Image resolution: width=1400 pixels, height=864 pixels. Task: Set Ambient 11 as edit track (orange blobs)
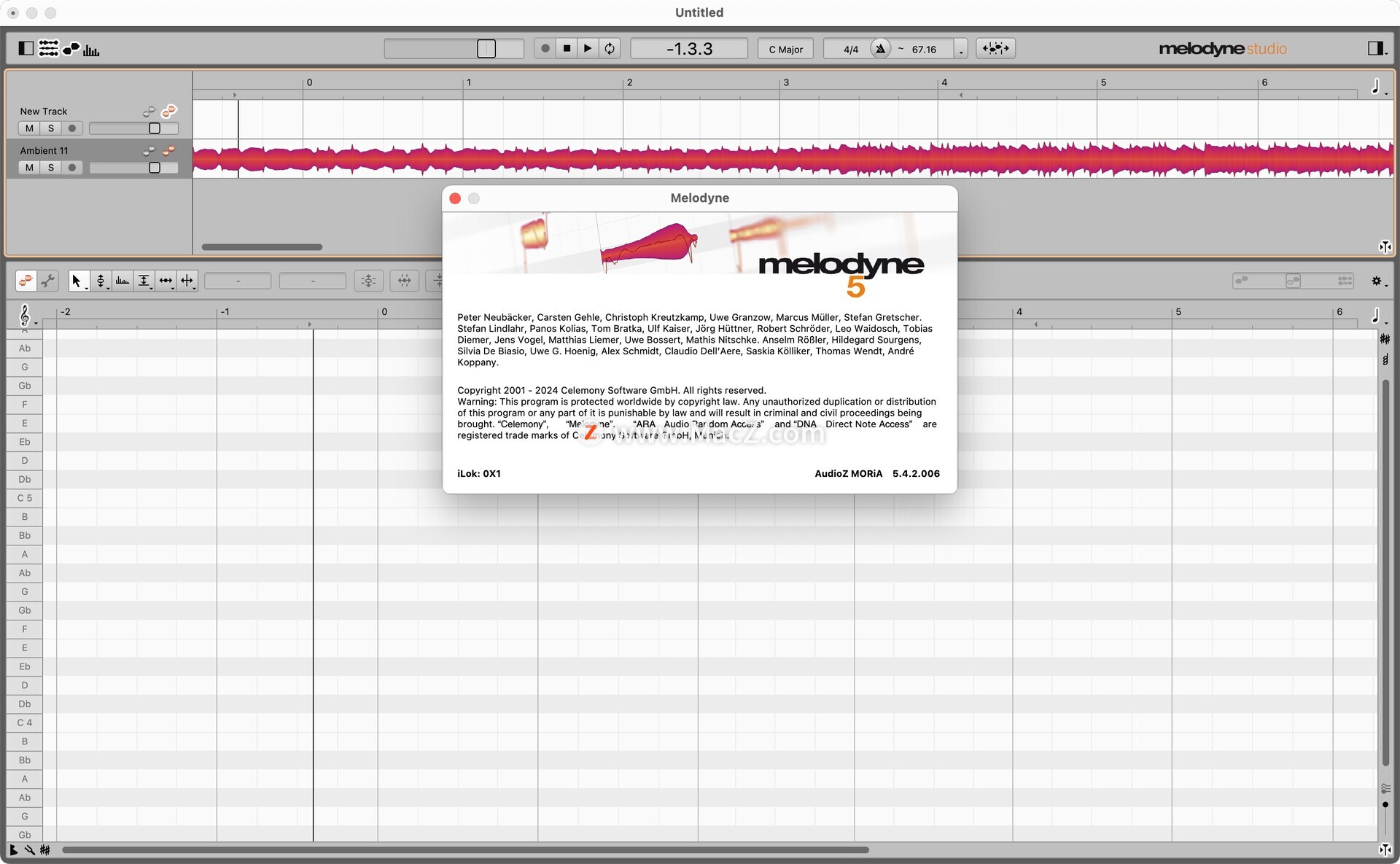[168, 151]
